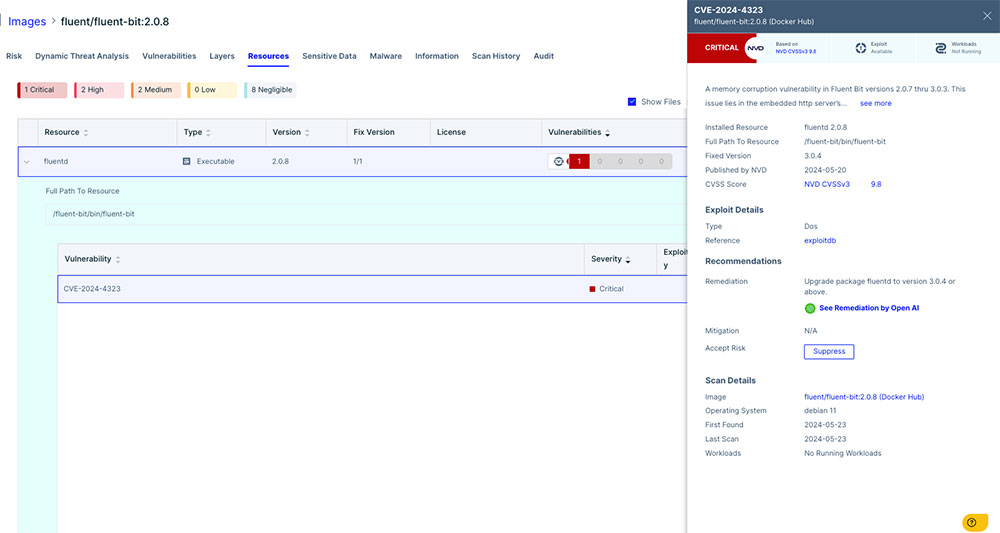
Task: Click the Fixed Version 3.0.4 value
Action: (813, 156)
